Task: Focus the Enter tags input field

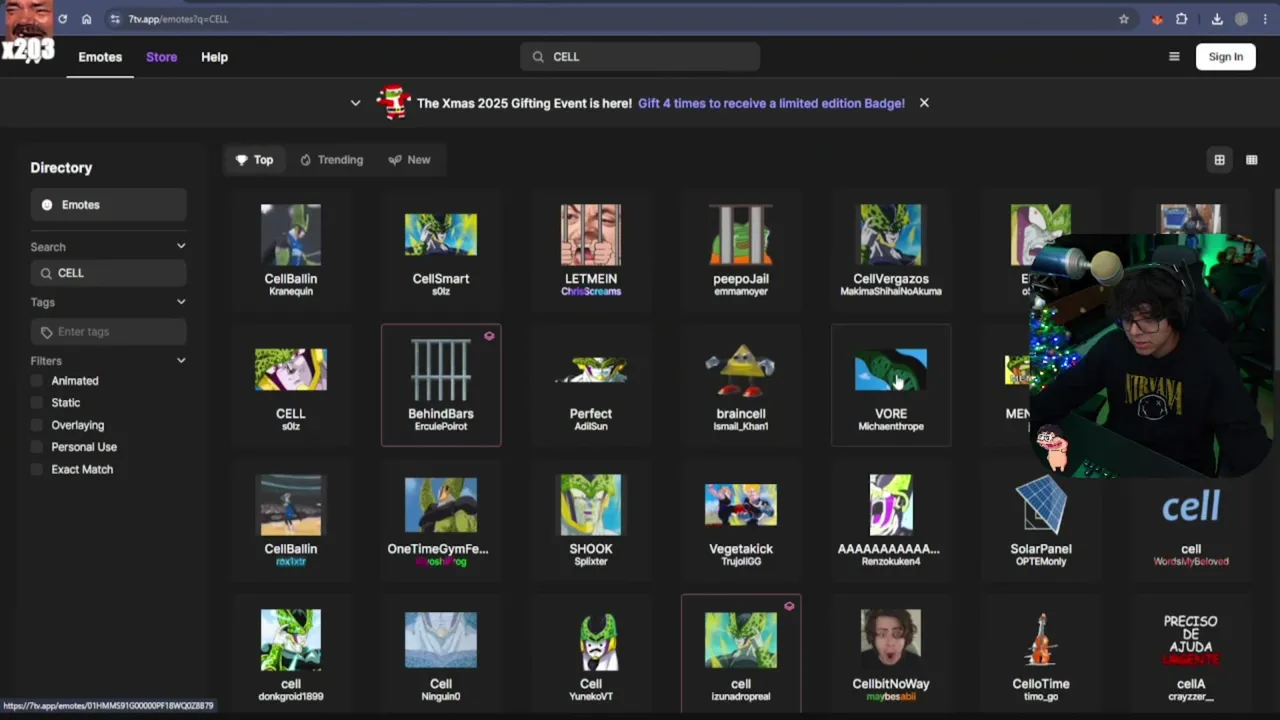Action: (108, 332)
